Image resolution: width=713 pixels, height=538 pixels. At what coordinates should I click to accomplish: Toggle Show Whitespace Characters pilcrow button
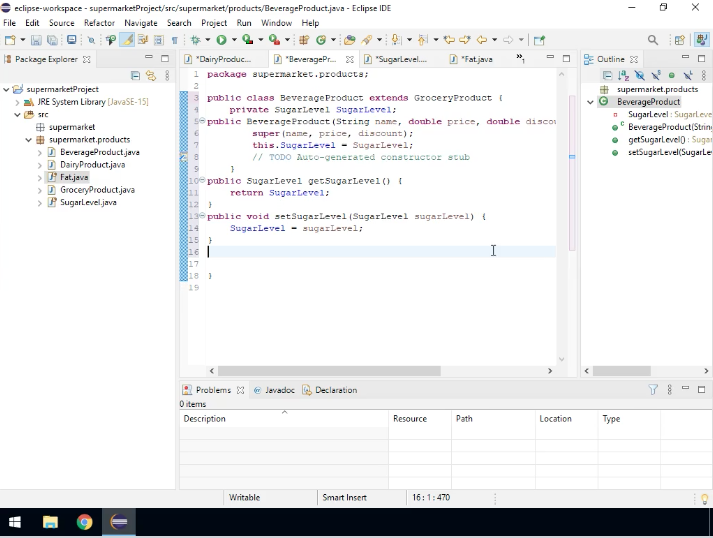point(174,40)
